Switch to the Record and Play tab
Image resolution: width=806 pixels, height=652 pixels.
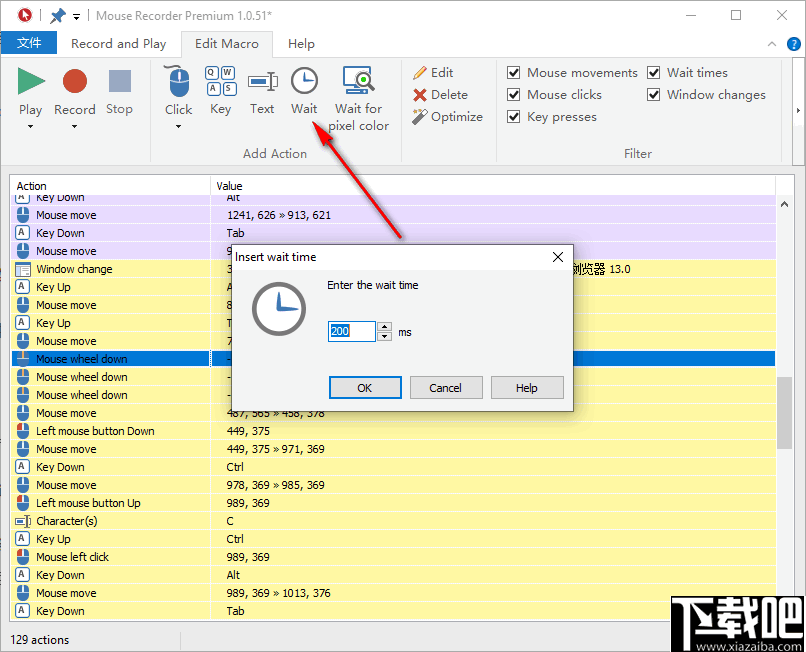click(119, 44)
